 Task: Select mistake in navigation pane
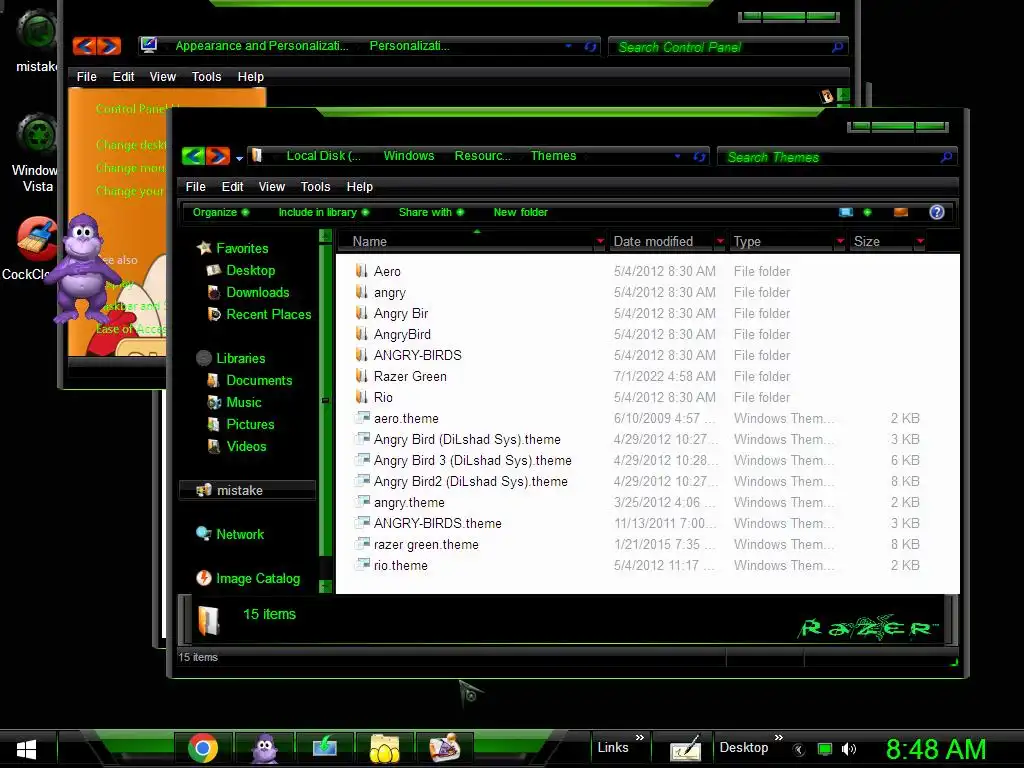[247, 490]
